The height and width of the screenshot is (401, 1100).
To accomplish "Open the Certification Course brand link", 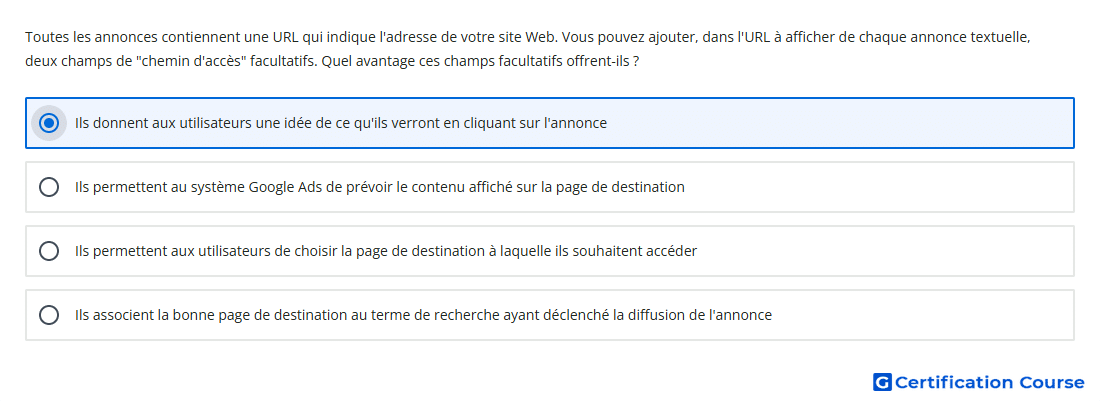I will pyautogui.click(x=979, y=382).
